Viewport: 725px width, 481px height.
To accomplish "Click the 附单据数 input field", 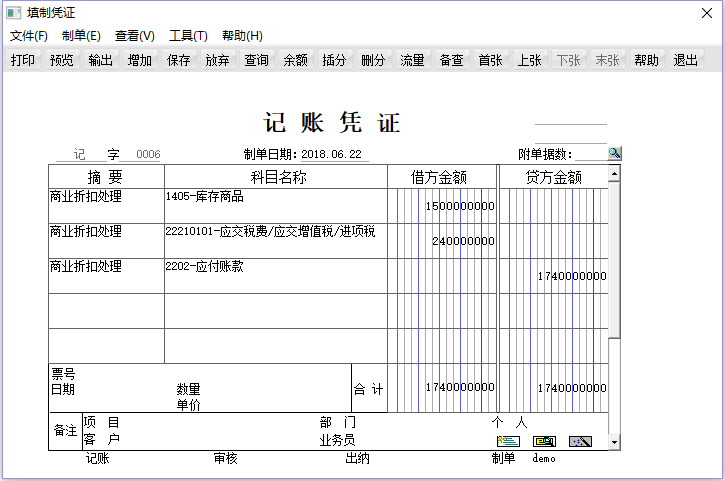I will [x=591, y=154].
